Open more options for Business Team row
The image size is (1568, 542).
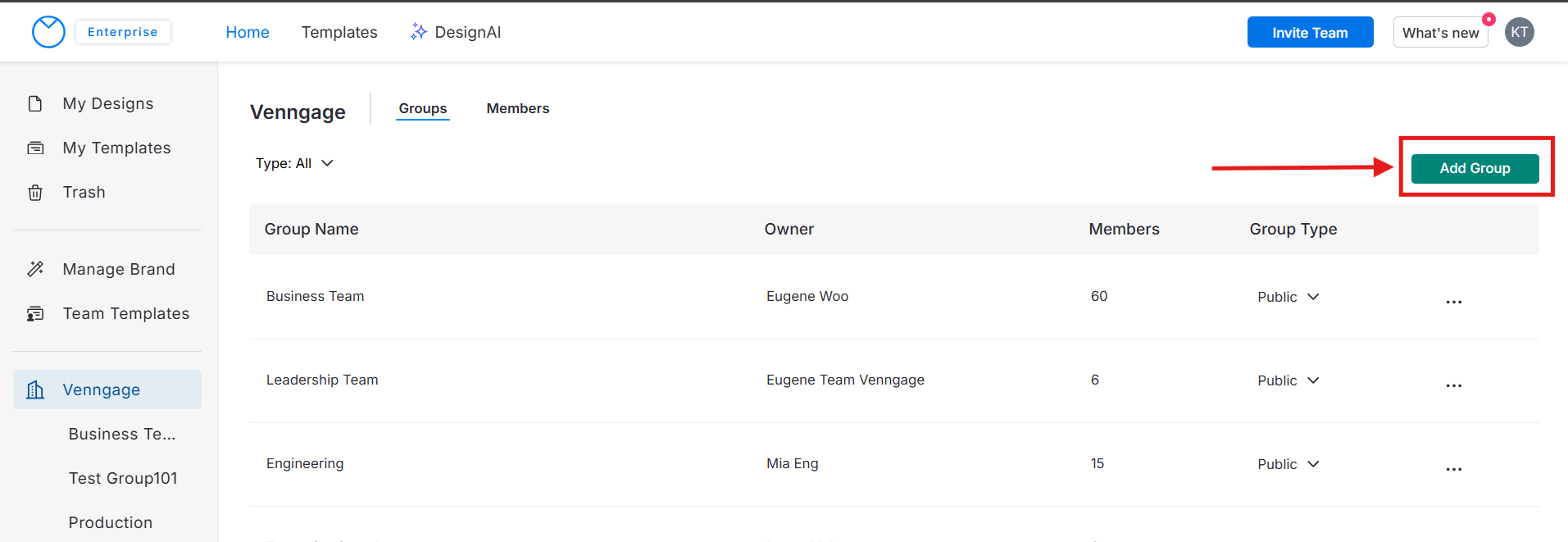tap(1453, 302)
